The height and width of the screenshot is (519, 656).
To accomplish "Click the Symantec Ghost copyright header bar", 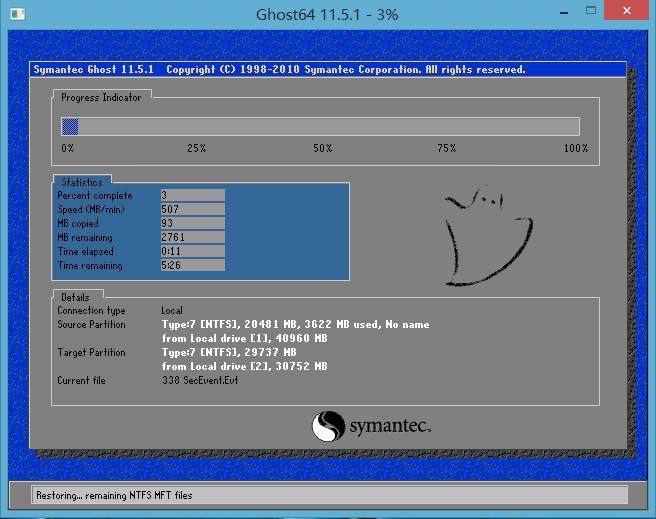I will 280,70.
